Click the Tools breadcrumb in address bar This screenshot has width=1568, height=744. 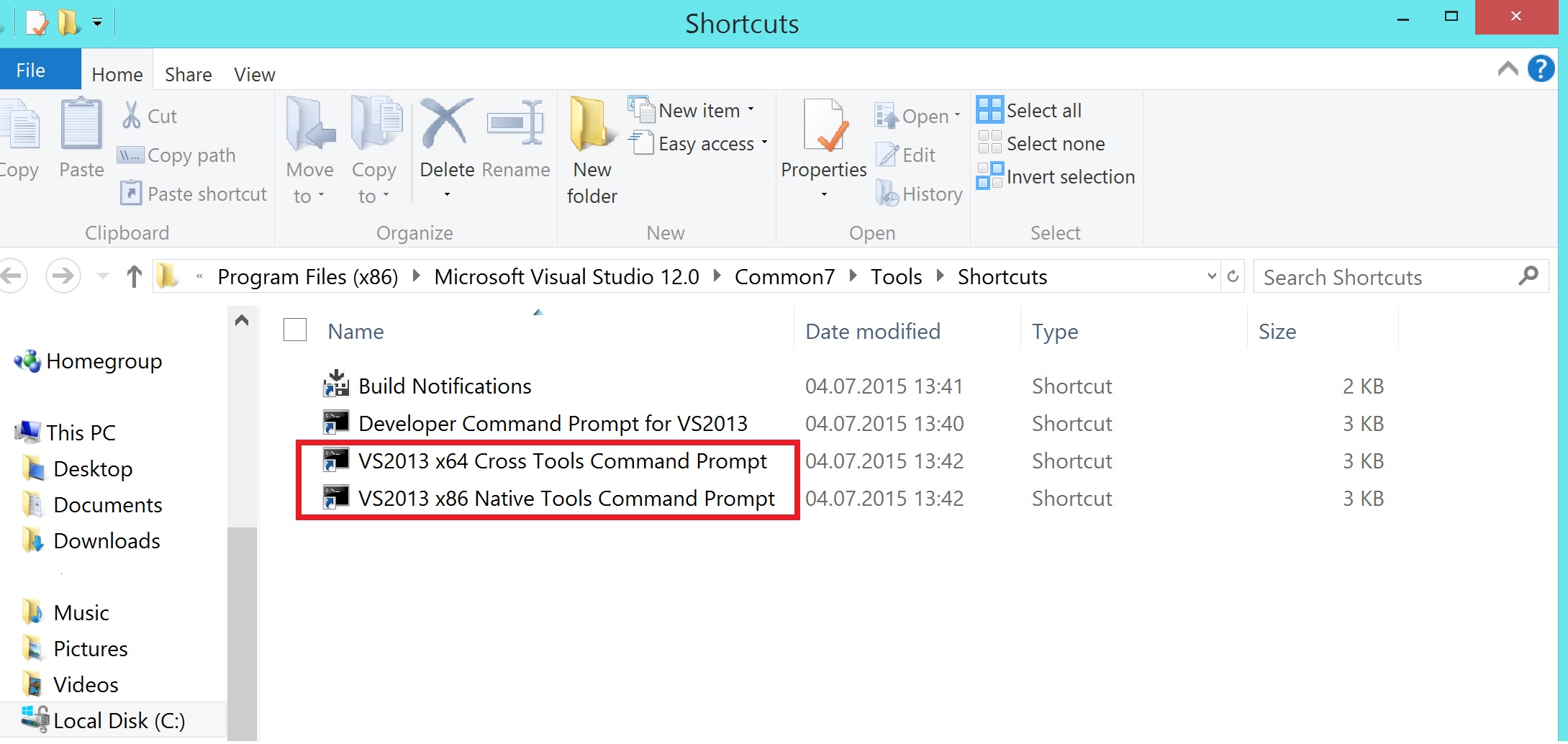coord(896,276)
